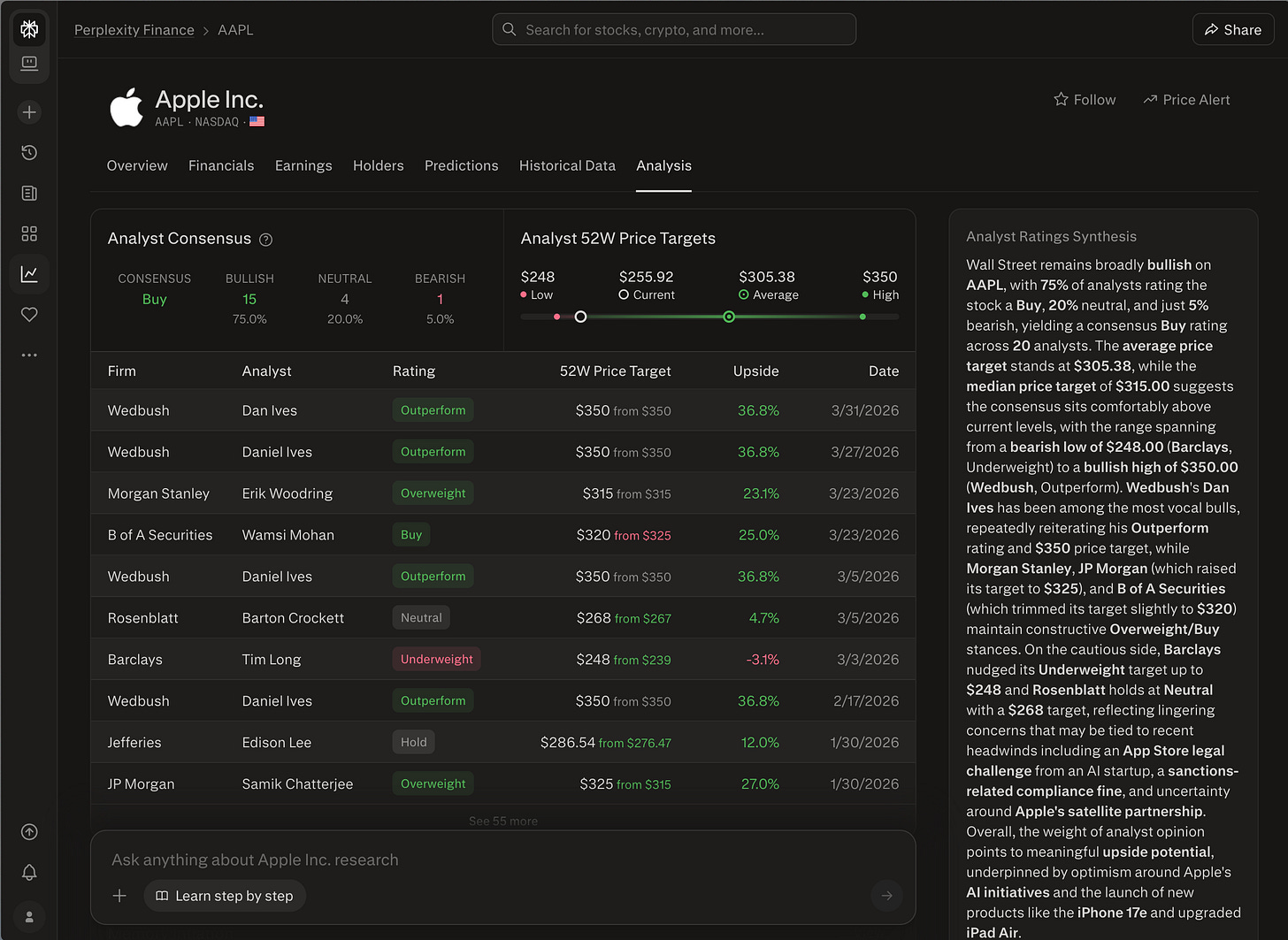Open the news library icon
Image resolution: width=1288 pixels, height=940 pixels.
(29, 193)
